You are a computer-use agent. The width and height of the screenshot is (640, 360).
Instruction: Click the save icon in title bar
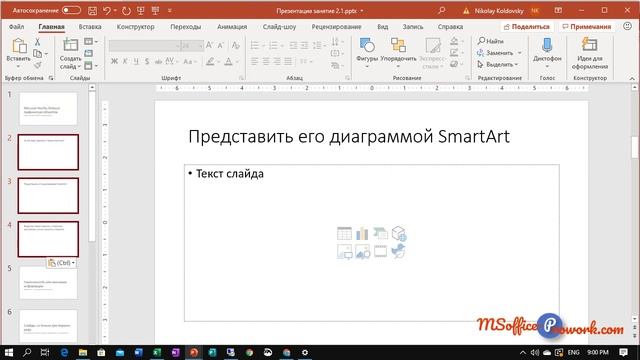tap(93, 11)
